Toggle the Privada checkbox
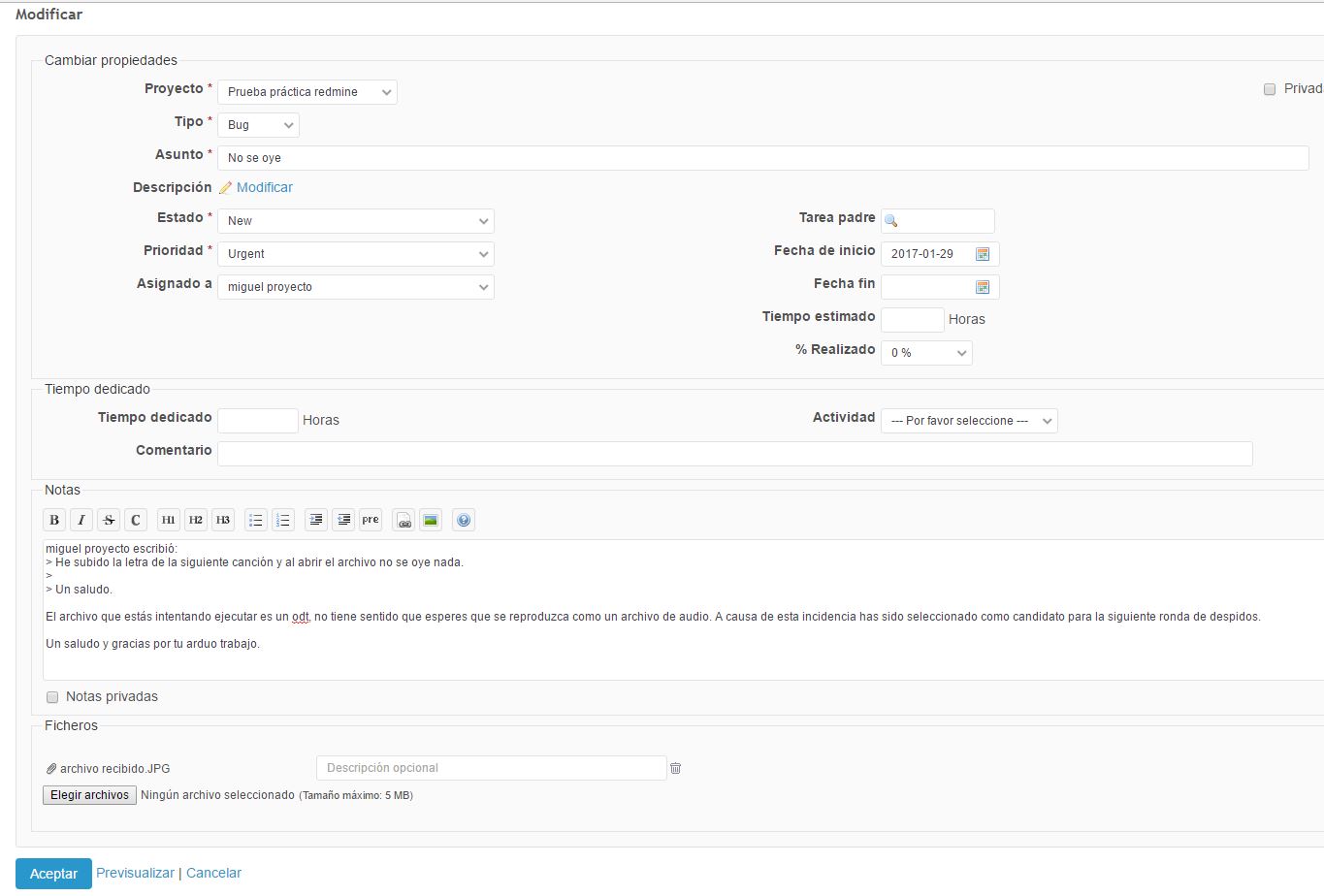This screenshot has width=1324, height=896. tap(1269, 89)
